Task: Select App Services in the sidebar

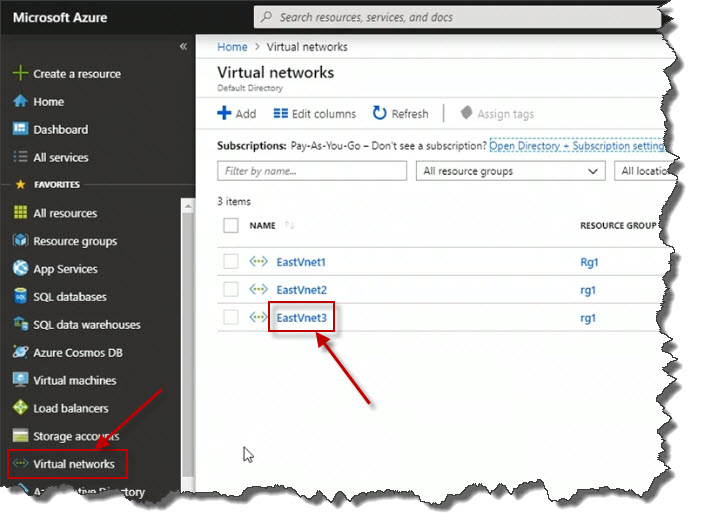Action: click(x=65, y=269)
